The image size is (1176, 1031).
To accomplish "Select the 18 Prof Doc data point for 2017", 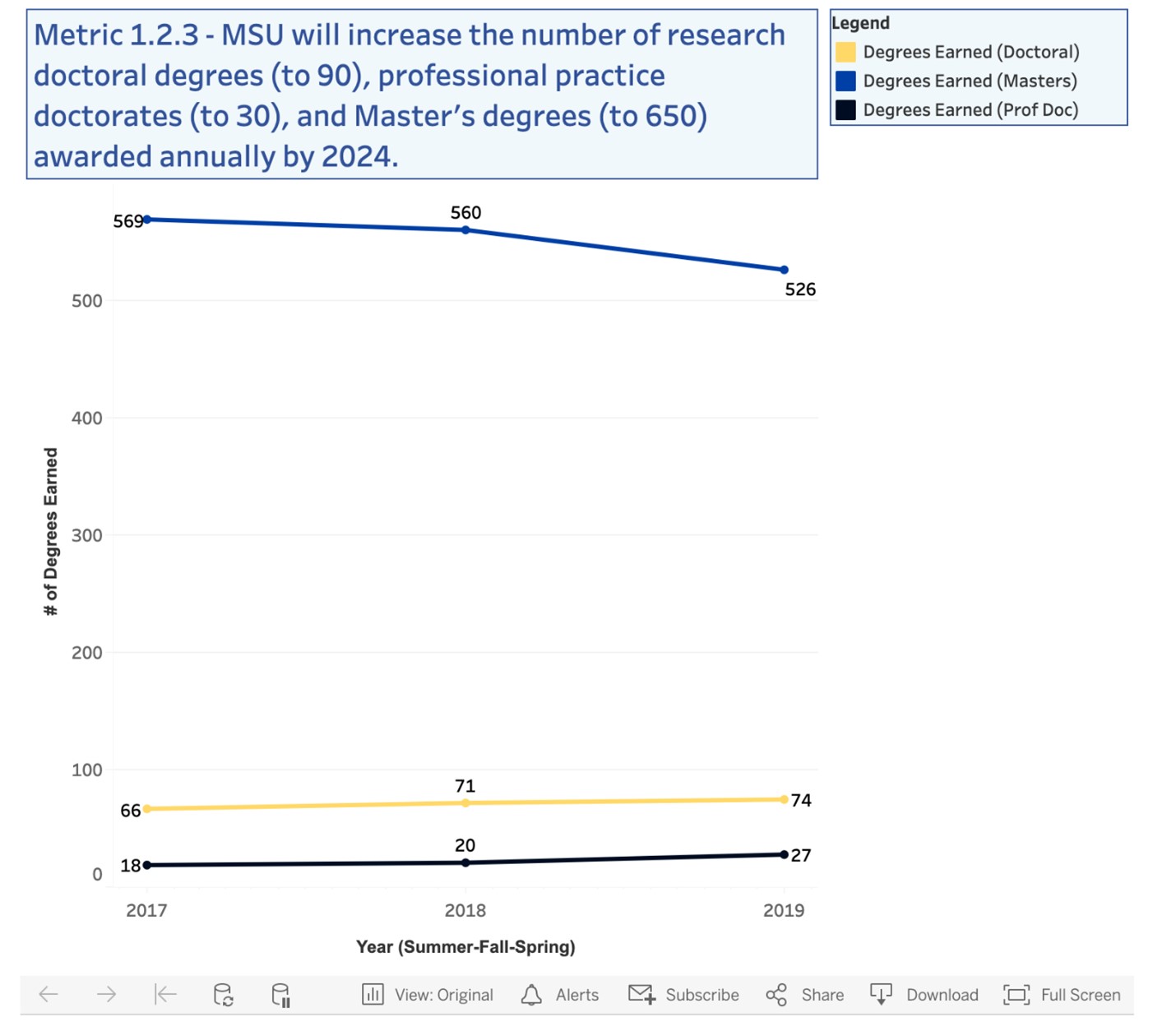I will point(147,865).
